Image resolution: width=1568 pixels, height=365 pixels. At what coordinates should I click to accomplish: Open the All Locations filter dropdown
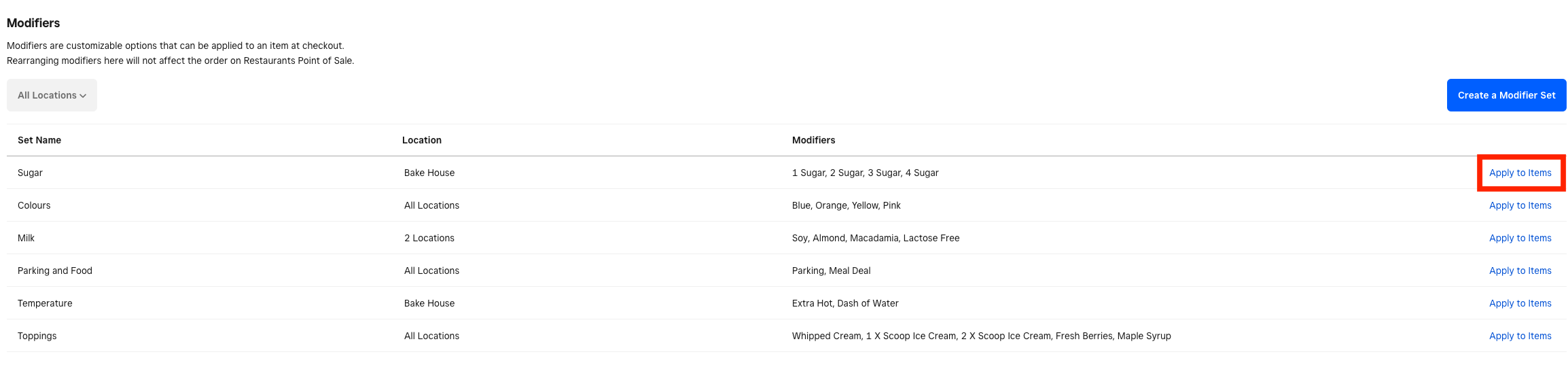[x=52, y=95]
